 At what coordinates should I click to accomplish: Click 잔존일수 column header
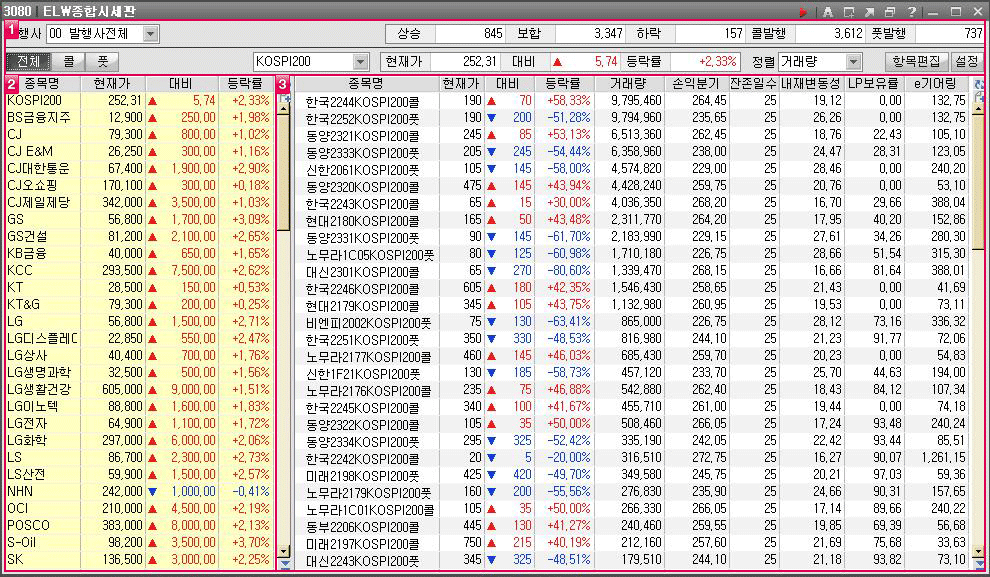point(754,83)
